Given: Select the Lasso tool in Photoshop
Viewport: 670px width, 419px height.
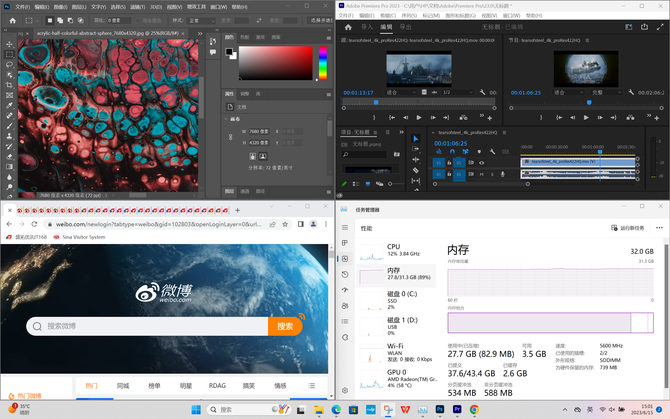Looking at the screenshot, I should (9, 64).
